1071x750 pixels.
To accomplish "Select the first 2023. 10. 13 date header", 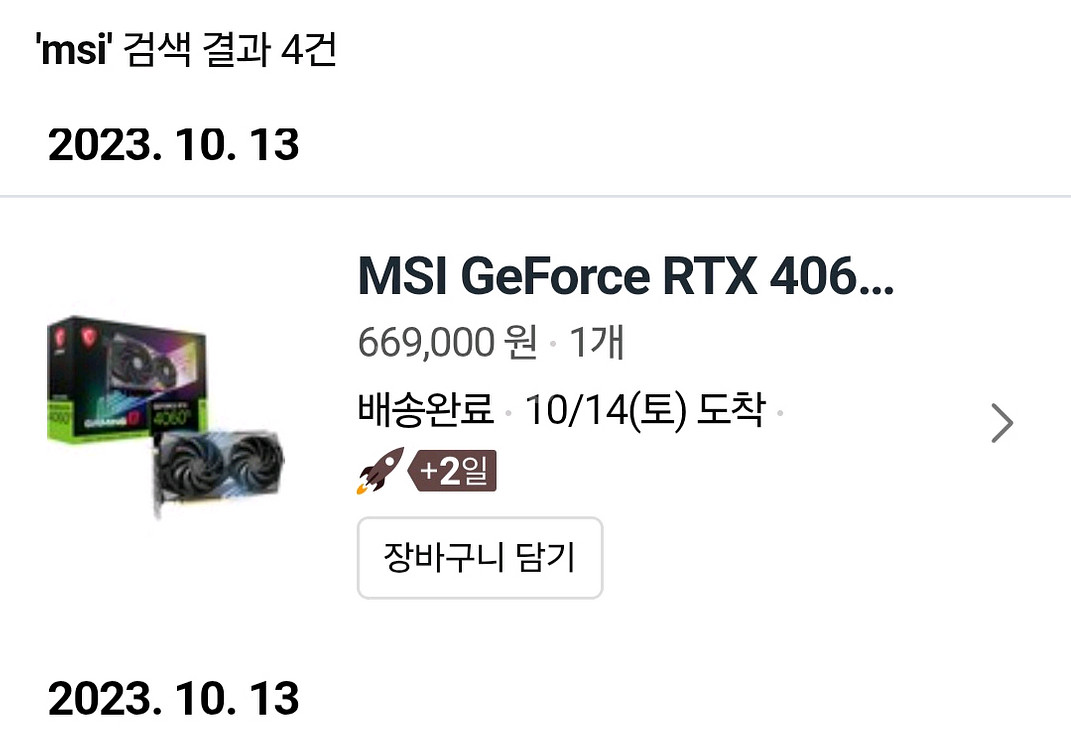I will 173,145.
